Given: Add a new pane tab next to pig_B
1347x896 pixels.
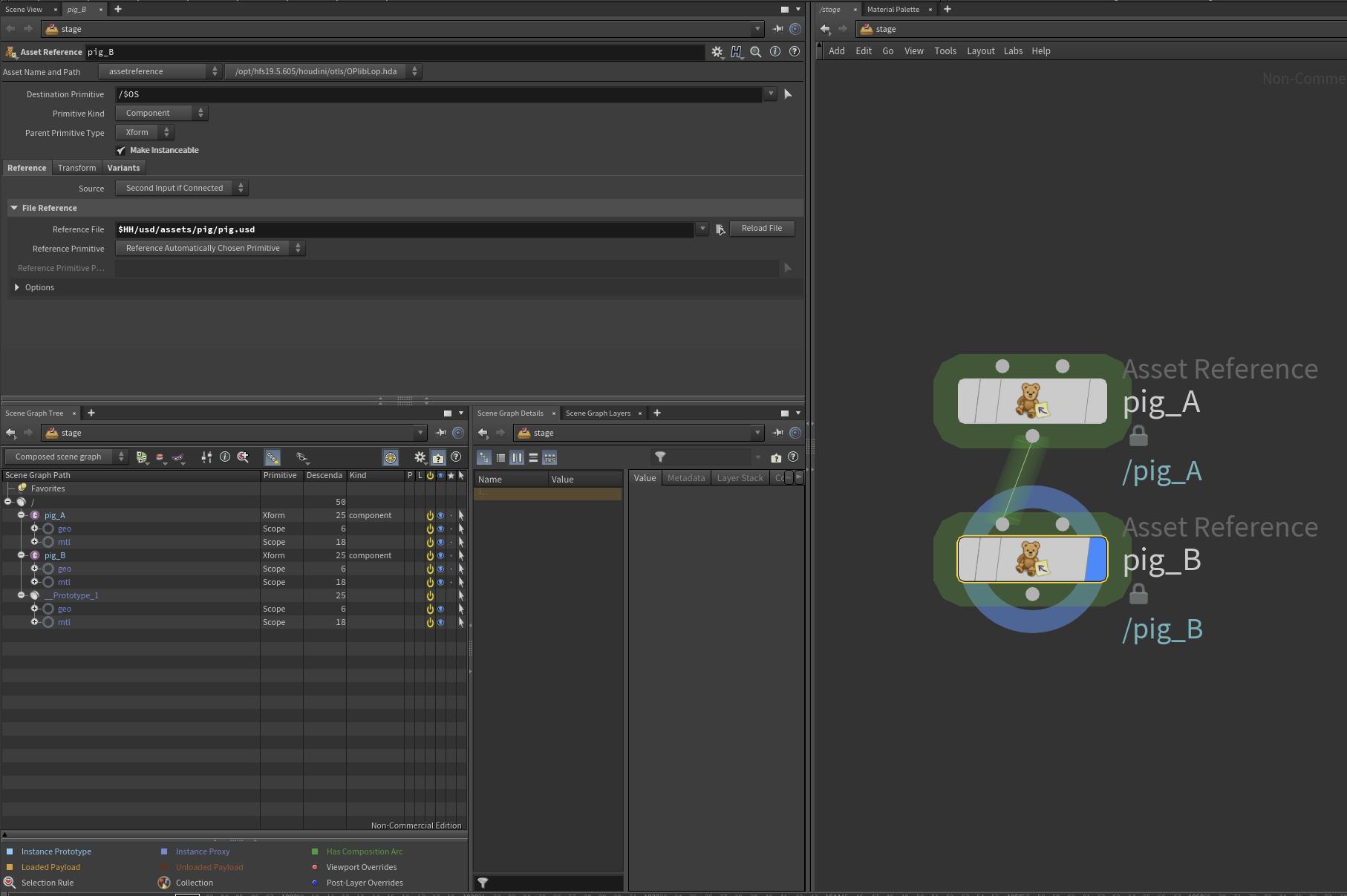Looking at the screenshot, I should [117, 9].
